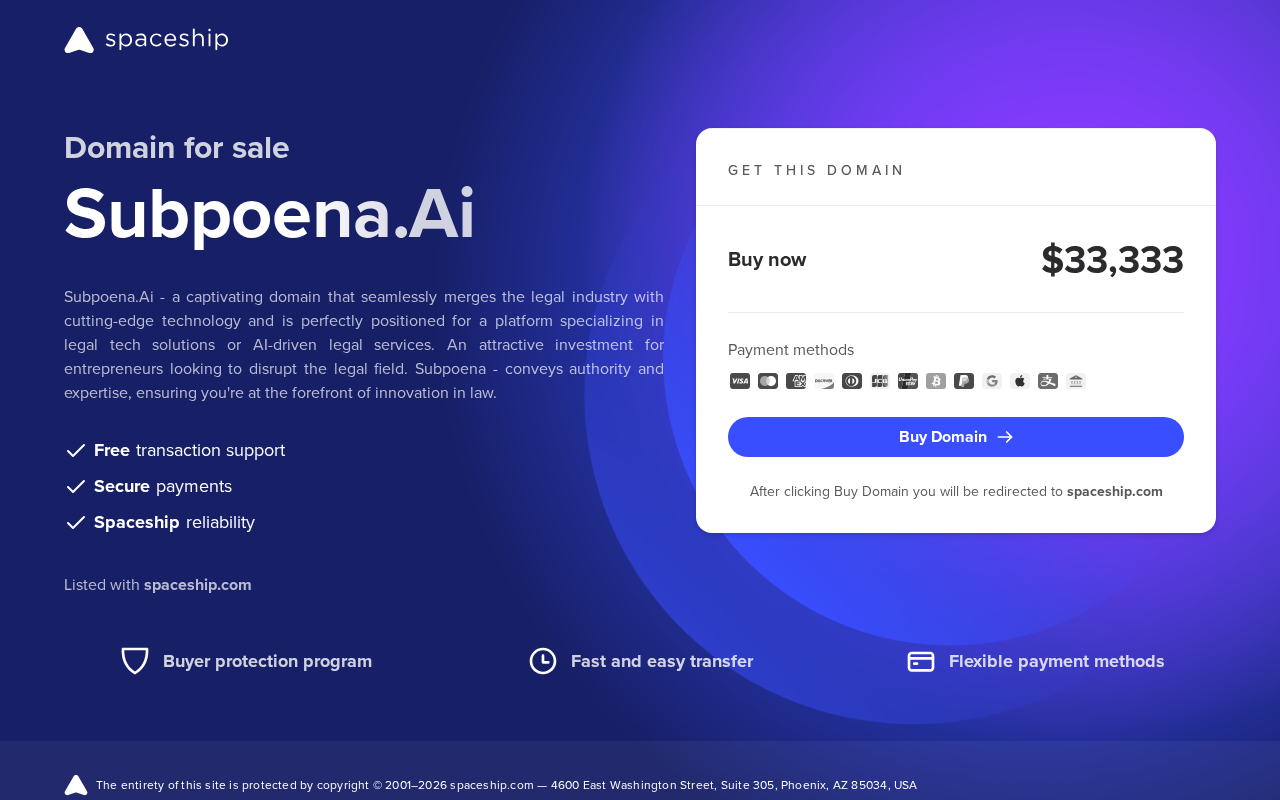This screenshot has width=1280, height=800.
Task: Click the Diners Club payment icon
Action: click(852, 381)
